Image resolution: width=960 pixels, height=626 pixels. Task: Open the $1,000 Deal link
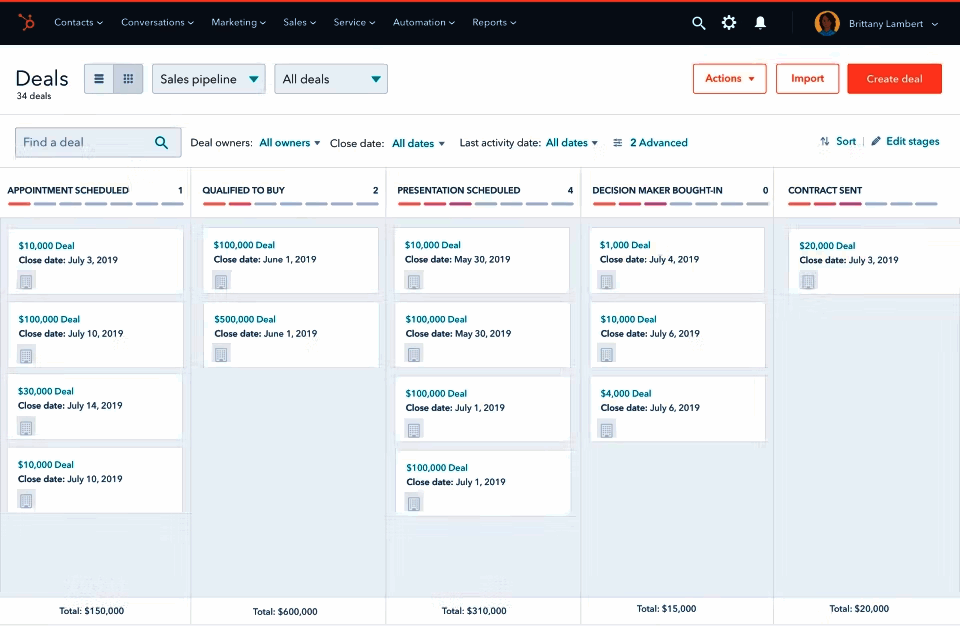[625, 244]
